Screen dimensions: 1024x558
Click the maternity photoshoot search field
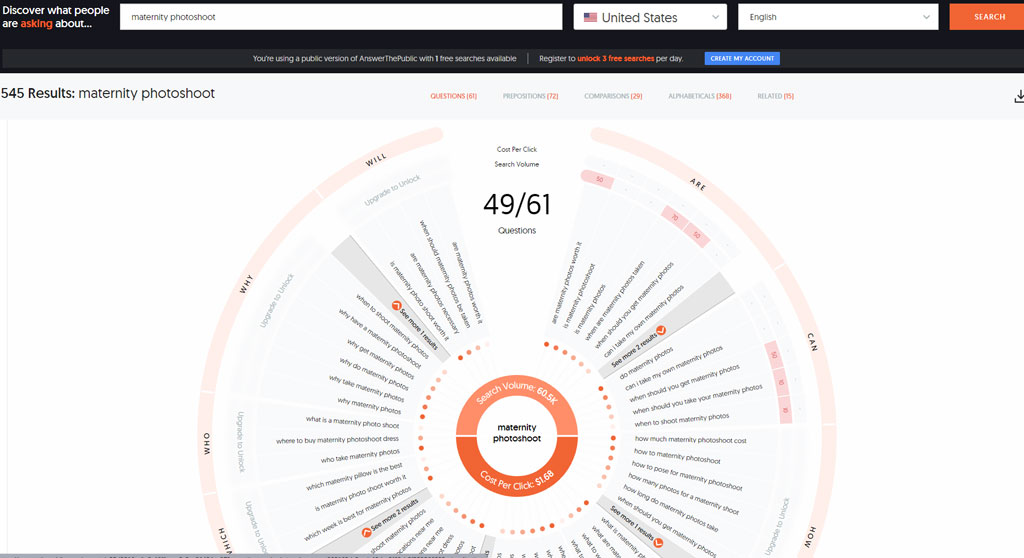coord(341,17)
